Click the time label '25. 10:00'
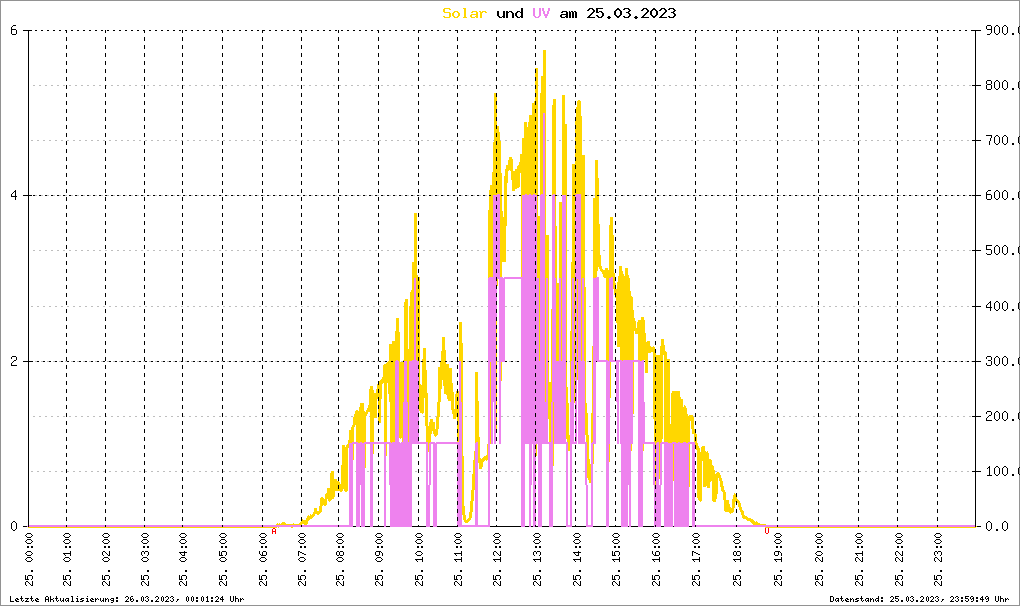1020x606 pixels. point(420,560)
